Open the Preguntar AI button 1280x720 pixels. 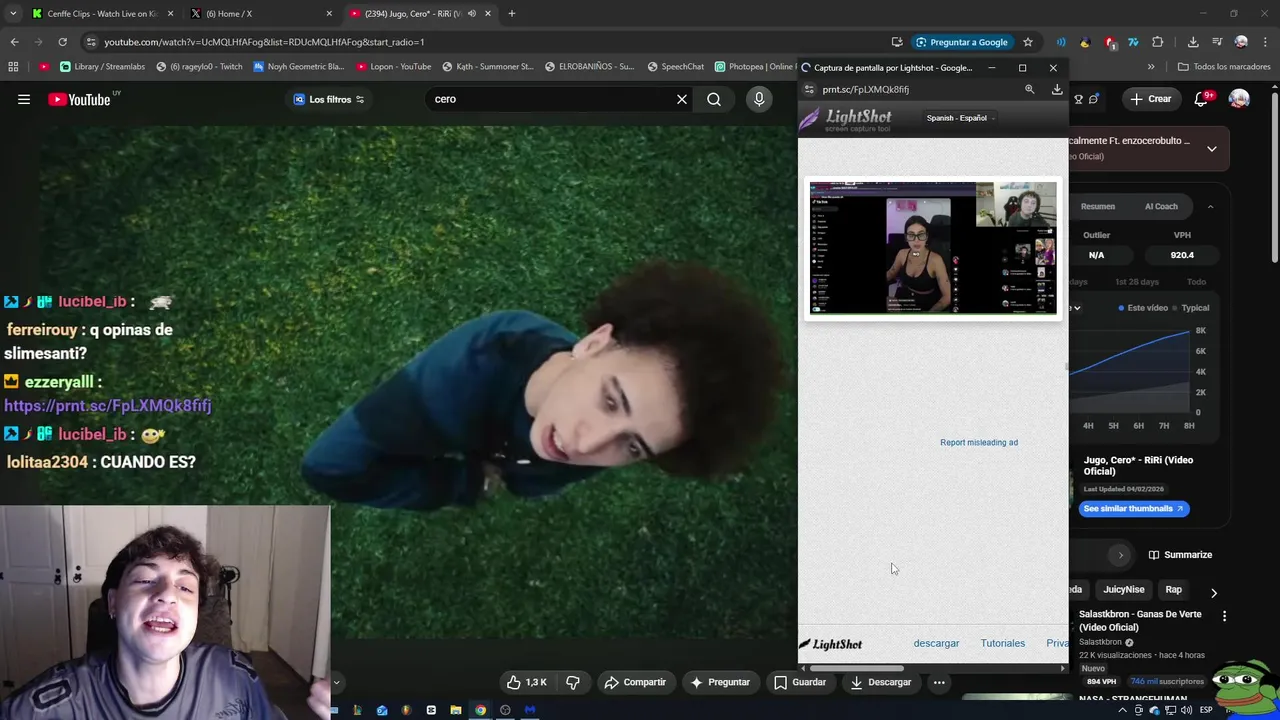(x=720, y=682)
